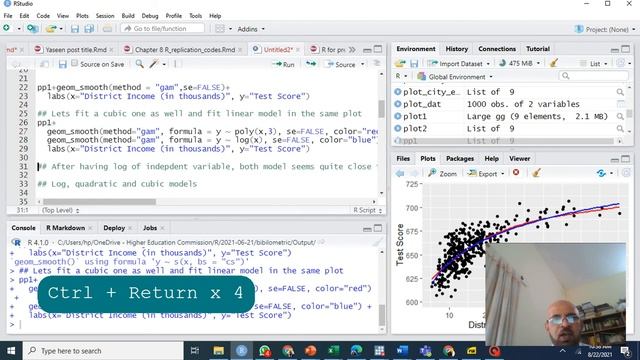Open the Addins dropdown

(251, 29)
